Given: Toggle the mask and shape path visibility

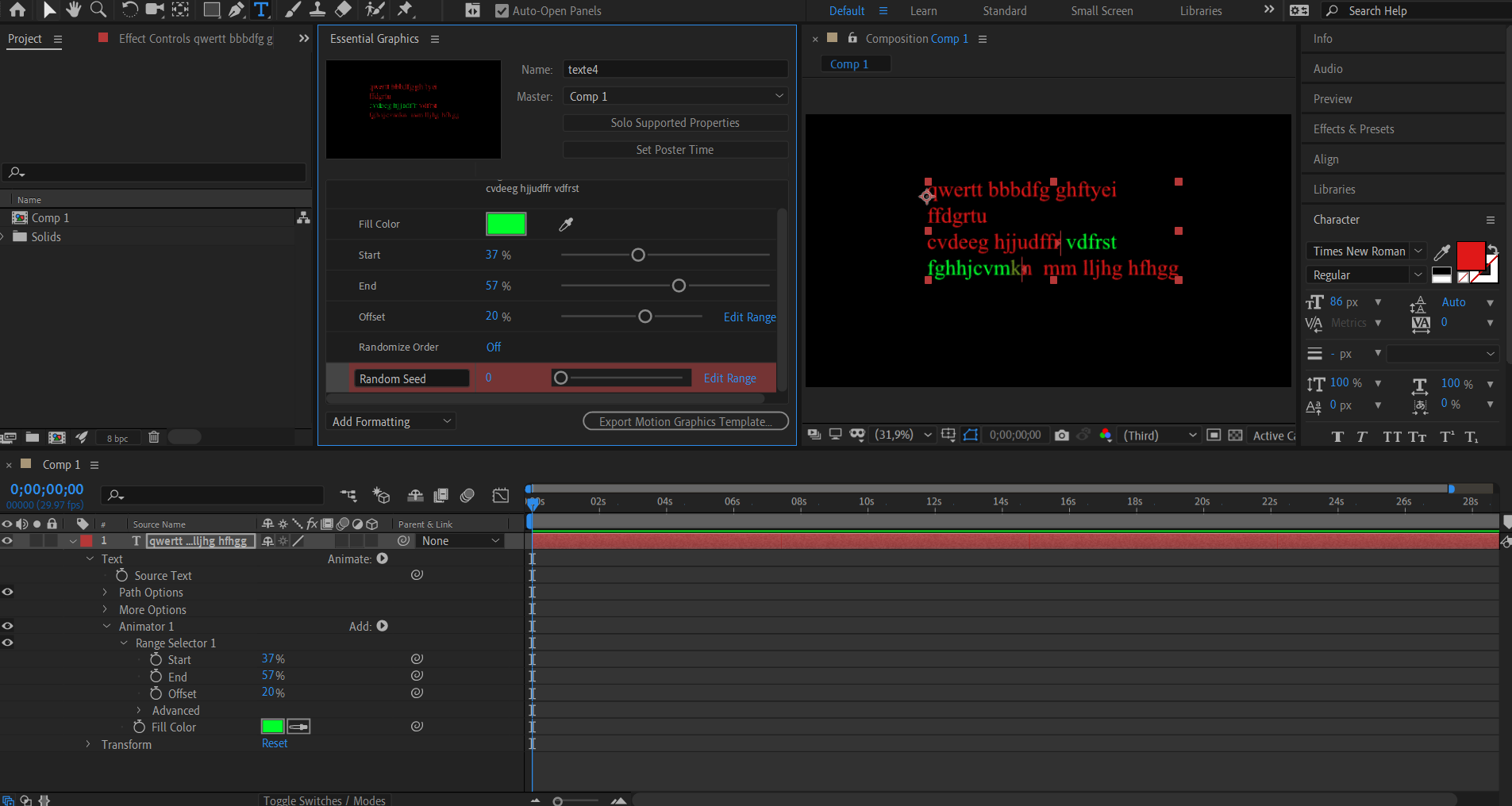Looking at the screenshot, I should point(971,435).
